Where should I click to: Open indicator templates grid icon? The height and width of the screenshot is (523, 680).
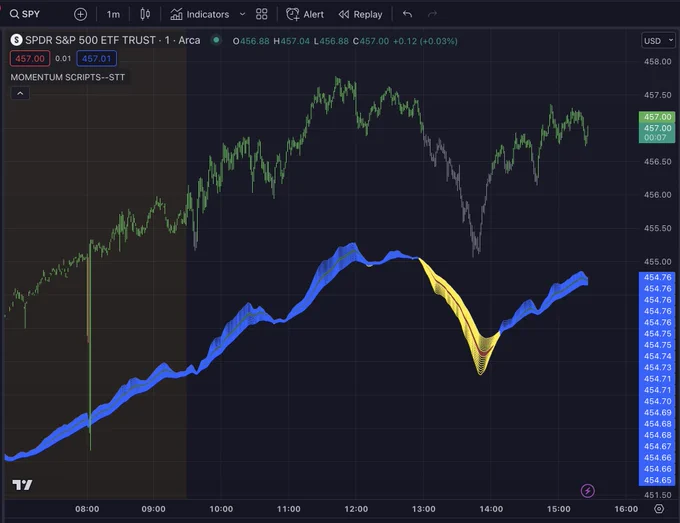point(262,14)
